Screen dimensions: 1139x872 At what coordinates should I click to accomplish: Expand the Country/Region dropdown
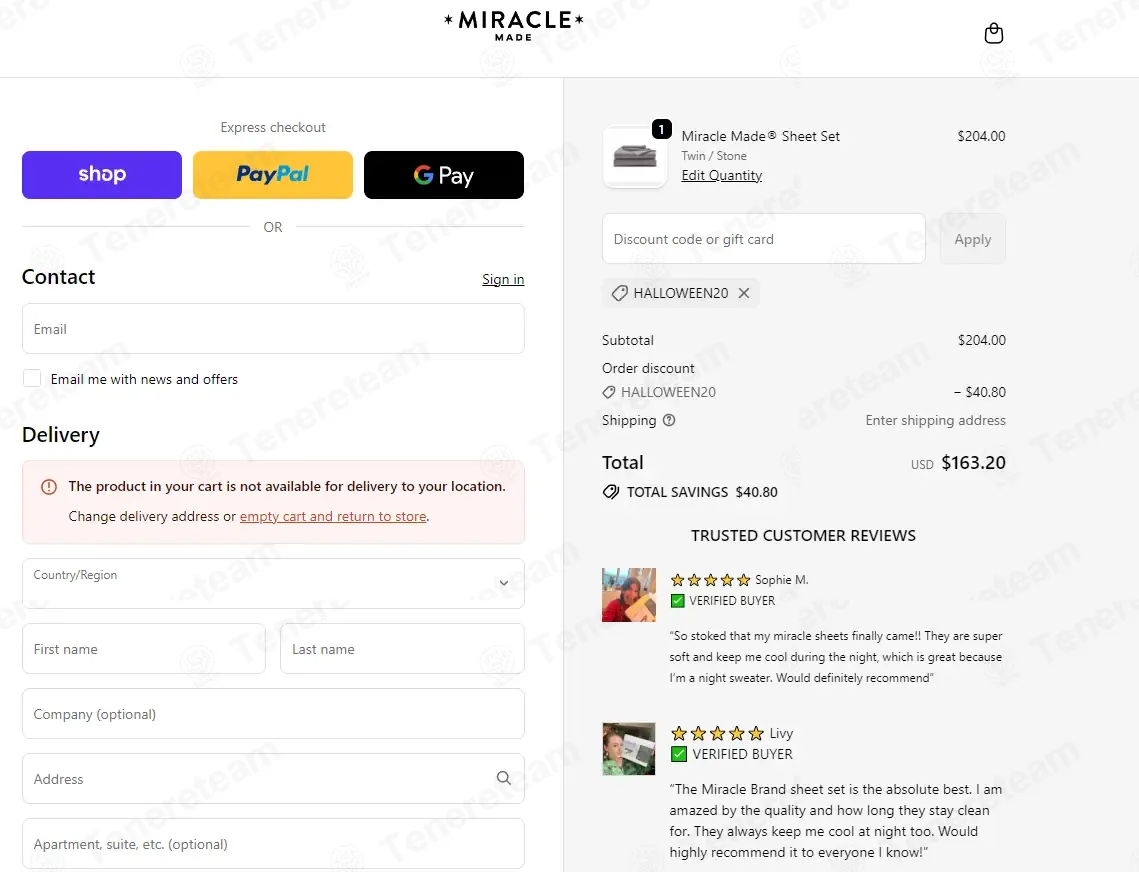point(273,583)
